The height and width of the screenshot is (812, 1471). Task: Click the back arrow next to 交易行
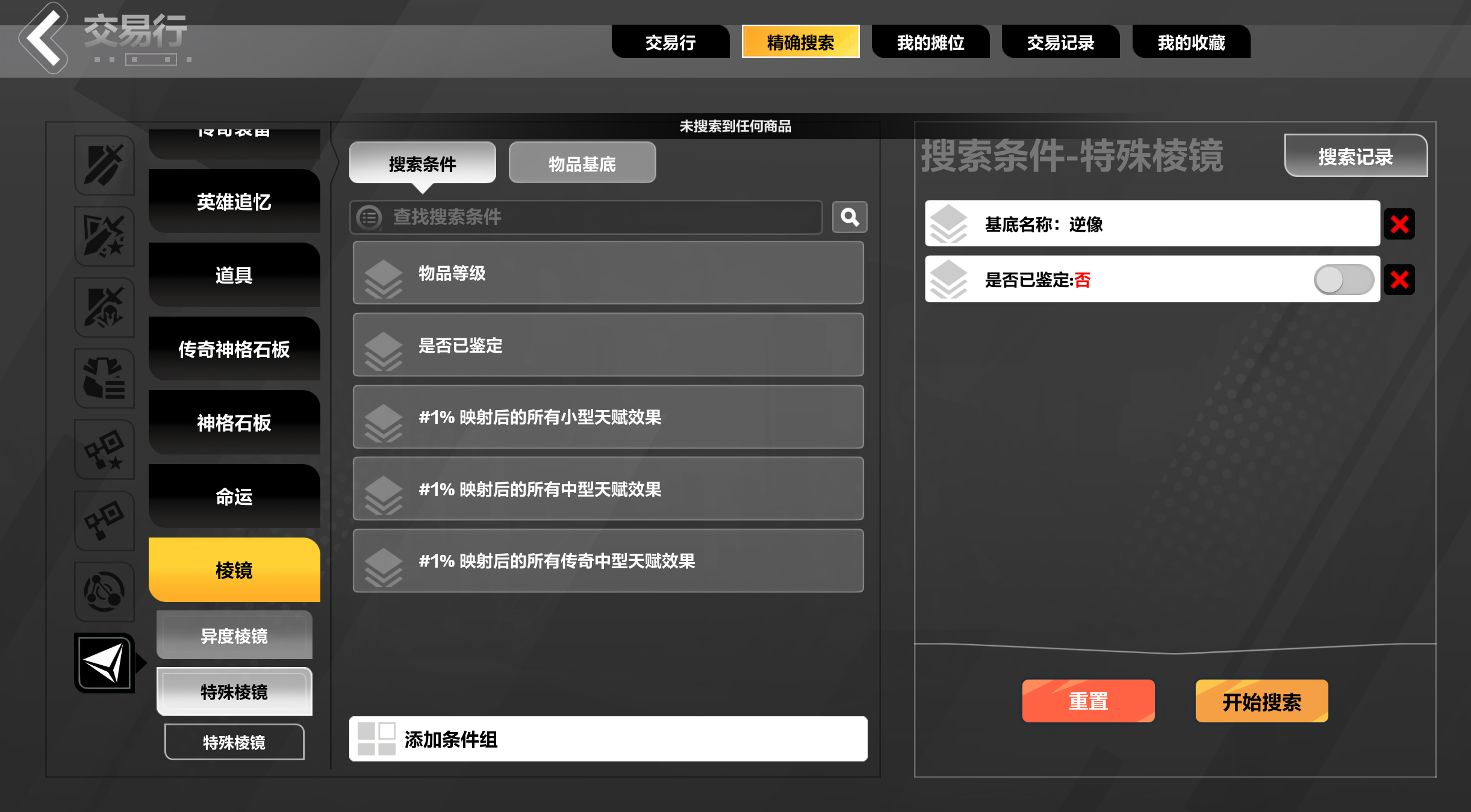tap(43, 37)
